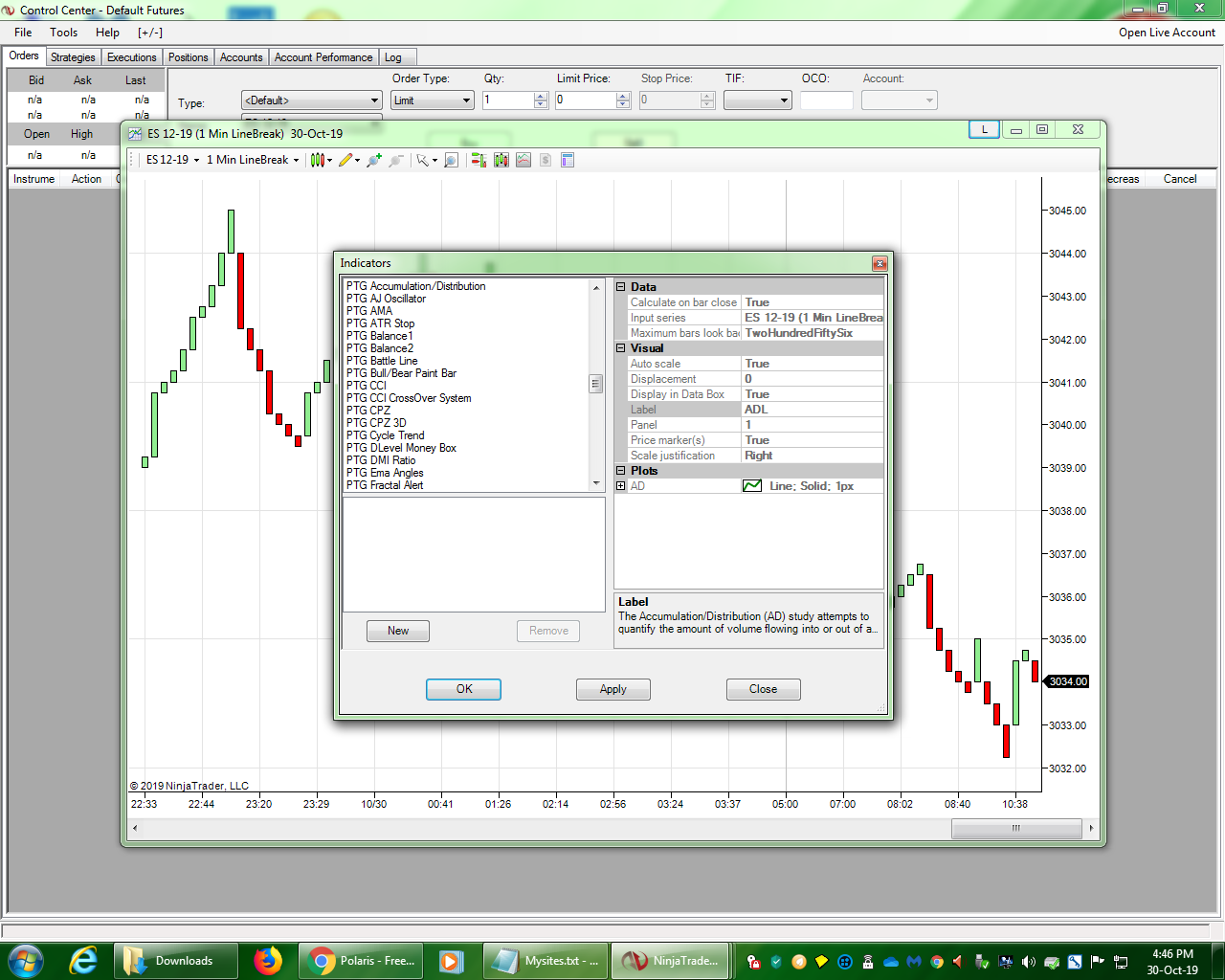This screenshot has height=980, width=1225.
Task: Open the Type <Default> dropdown
Action: [312, 100]
